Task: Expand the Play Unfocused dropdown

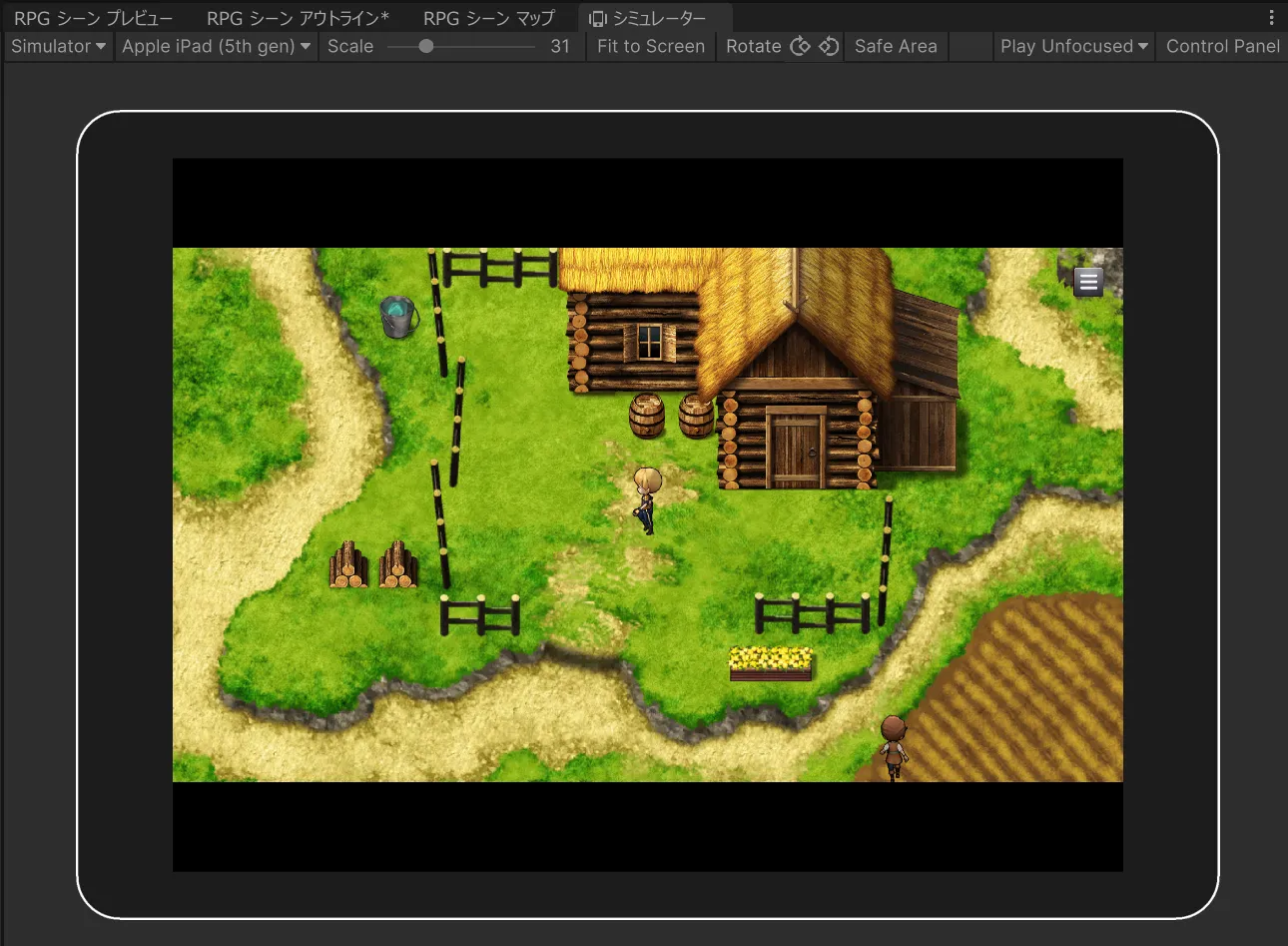Action: tap(1073, 46)
